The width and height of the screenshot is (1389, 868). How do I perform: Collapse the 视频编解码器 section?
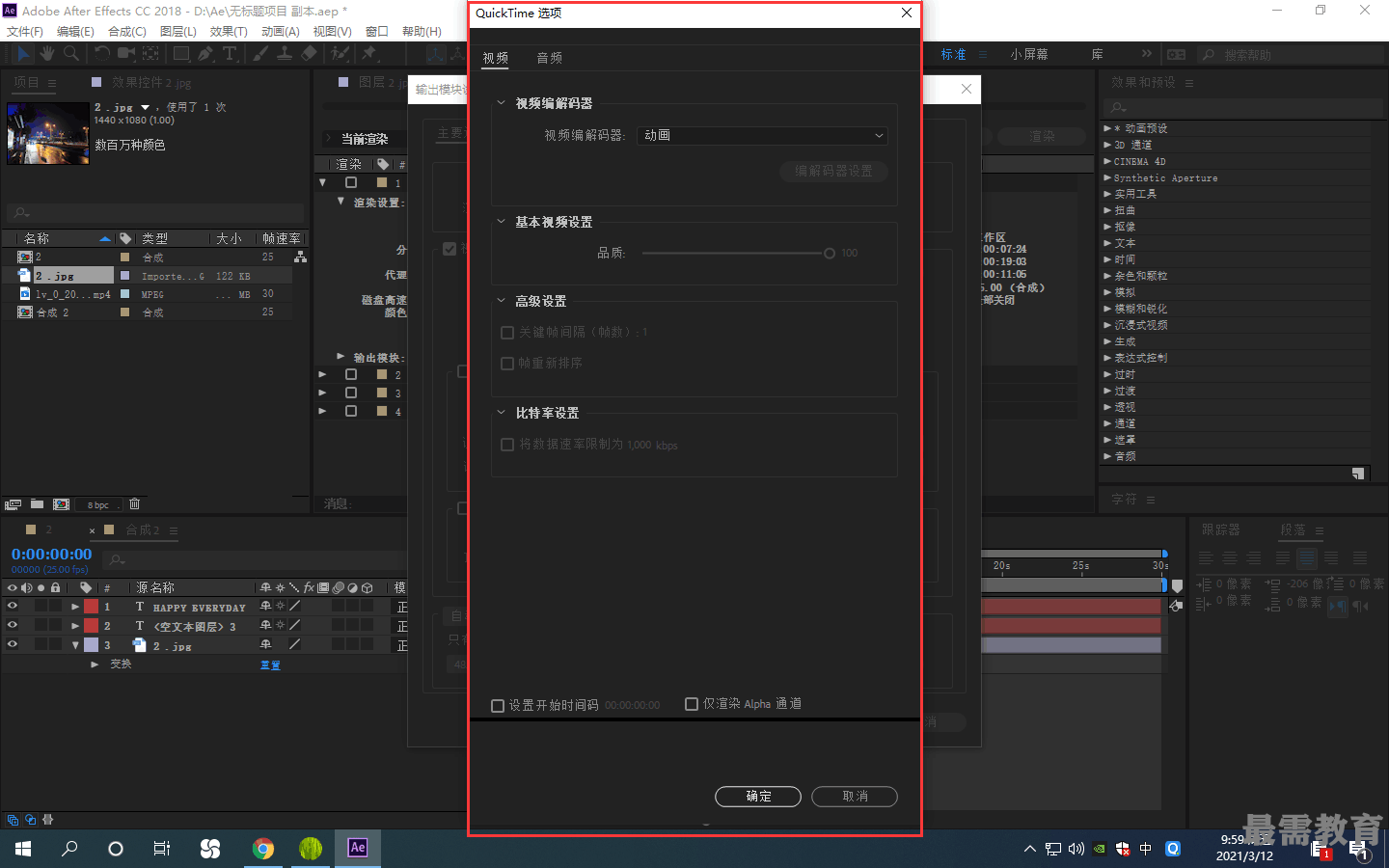point(501,103)
